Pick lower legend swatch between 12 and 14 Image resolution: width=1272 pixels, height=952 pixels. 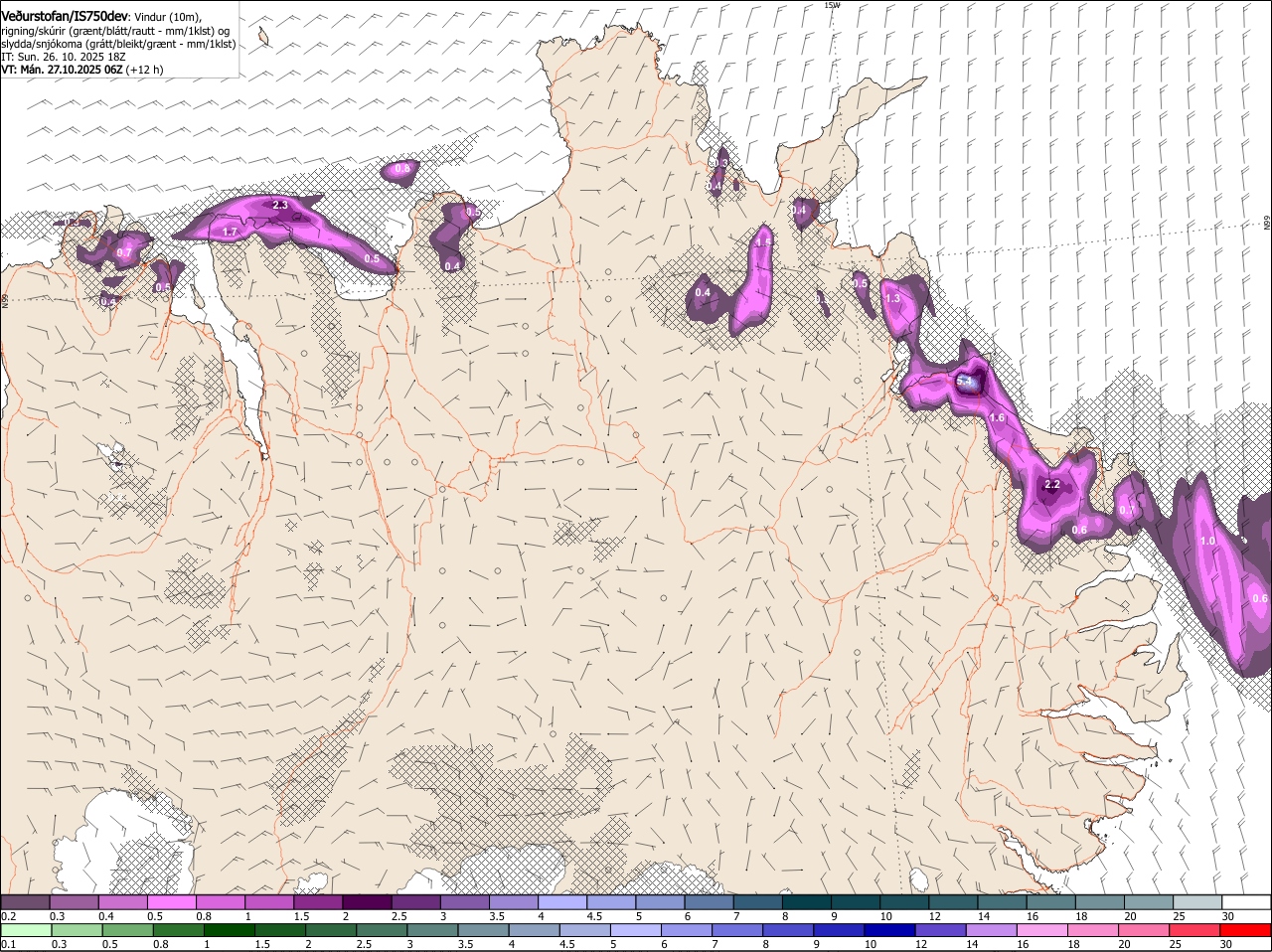[941, 930]
